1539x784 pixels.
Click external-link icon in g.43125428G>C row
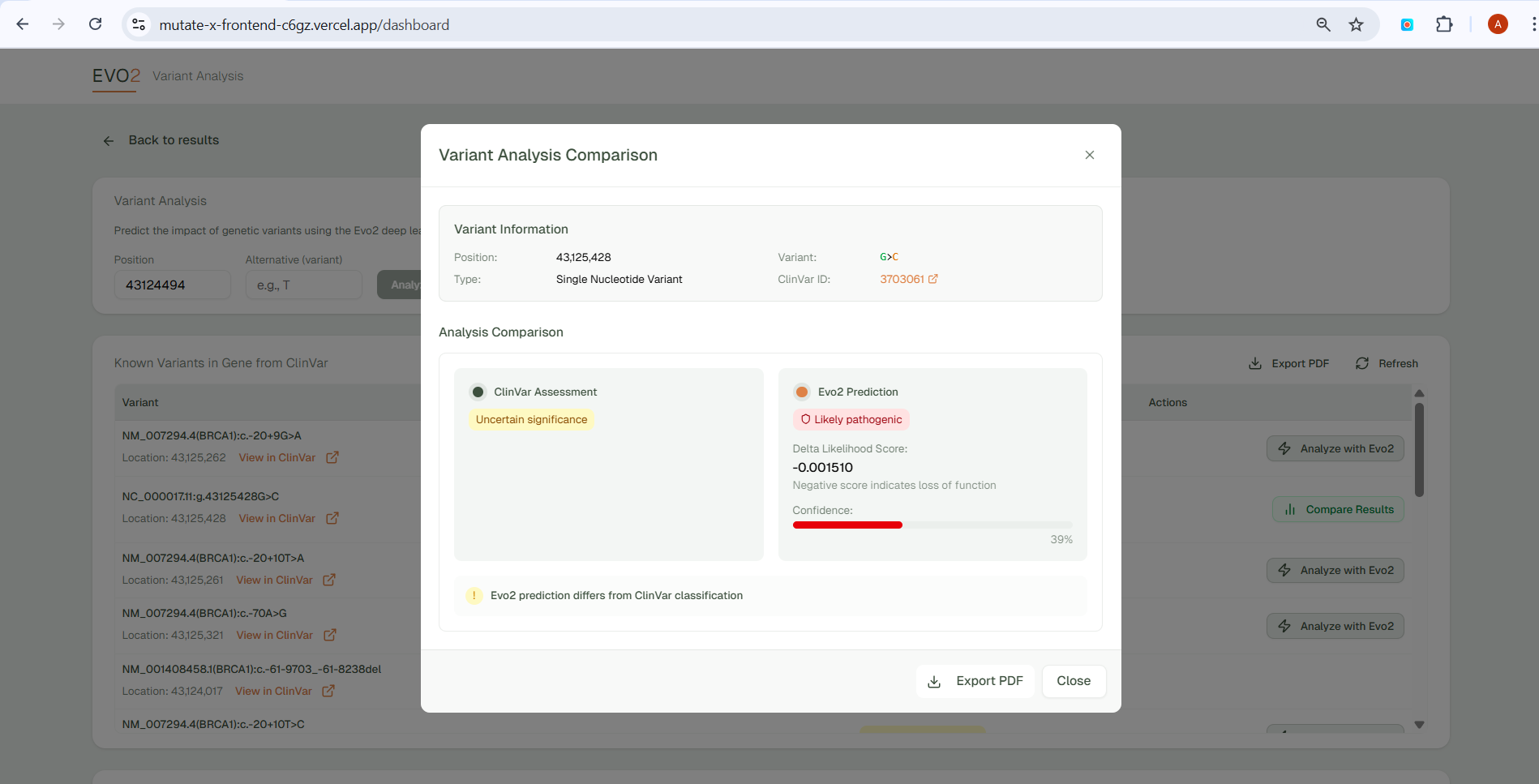(x=332, y=518)
